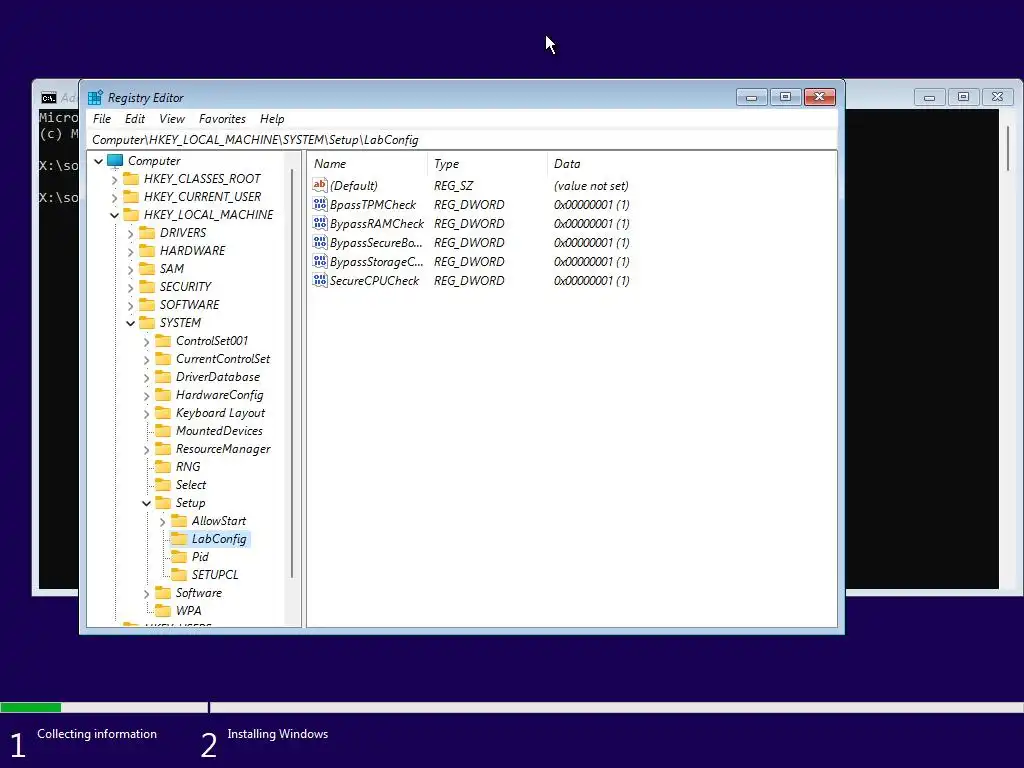Click the Select folder icon

[163, 485]
